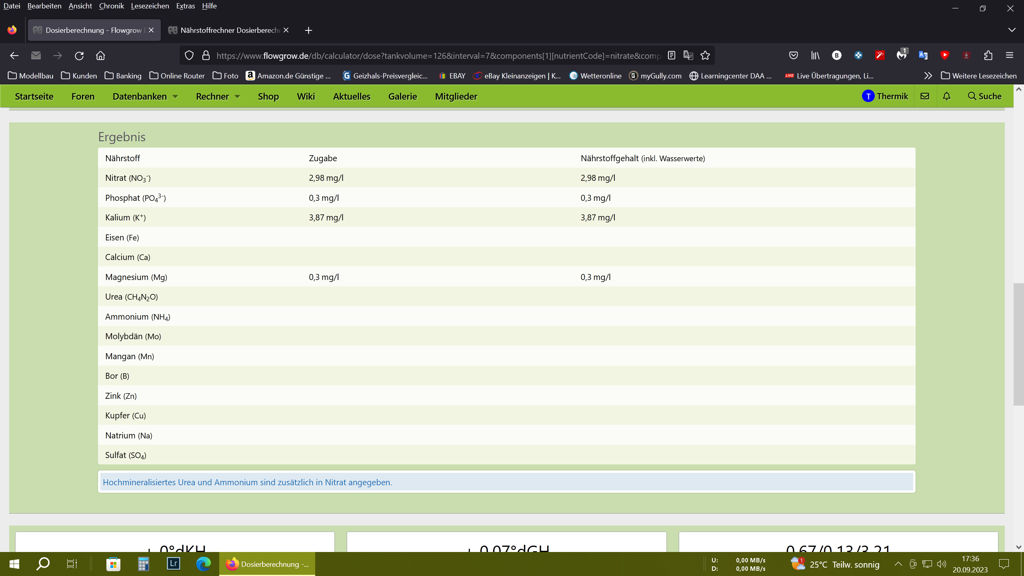Open the calculator app in taskbar
This screenshot has height=576, width=1024.
[143, 564]
